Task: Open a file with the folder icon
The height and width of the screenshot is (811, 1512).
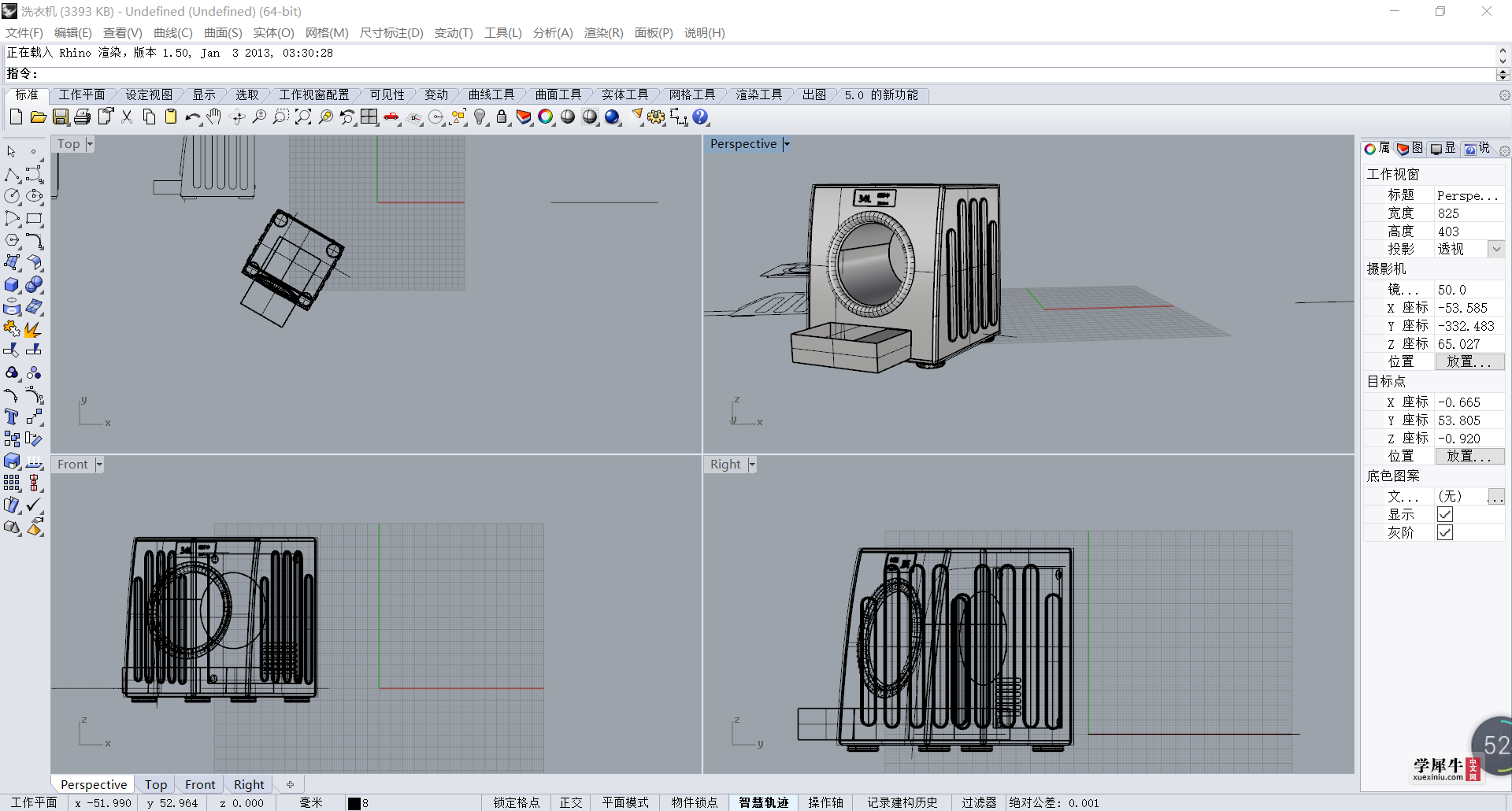Action: point(38,117)
